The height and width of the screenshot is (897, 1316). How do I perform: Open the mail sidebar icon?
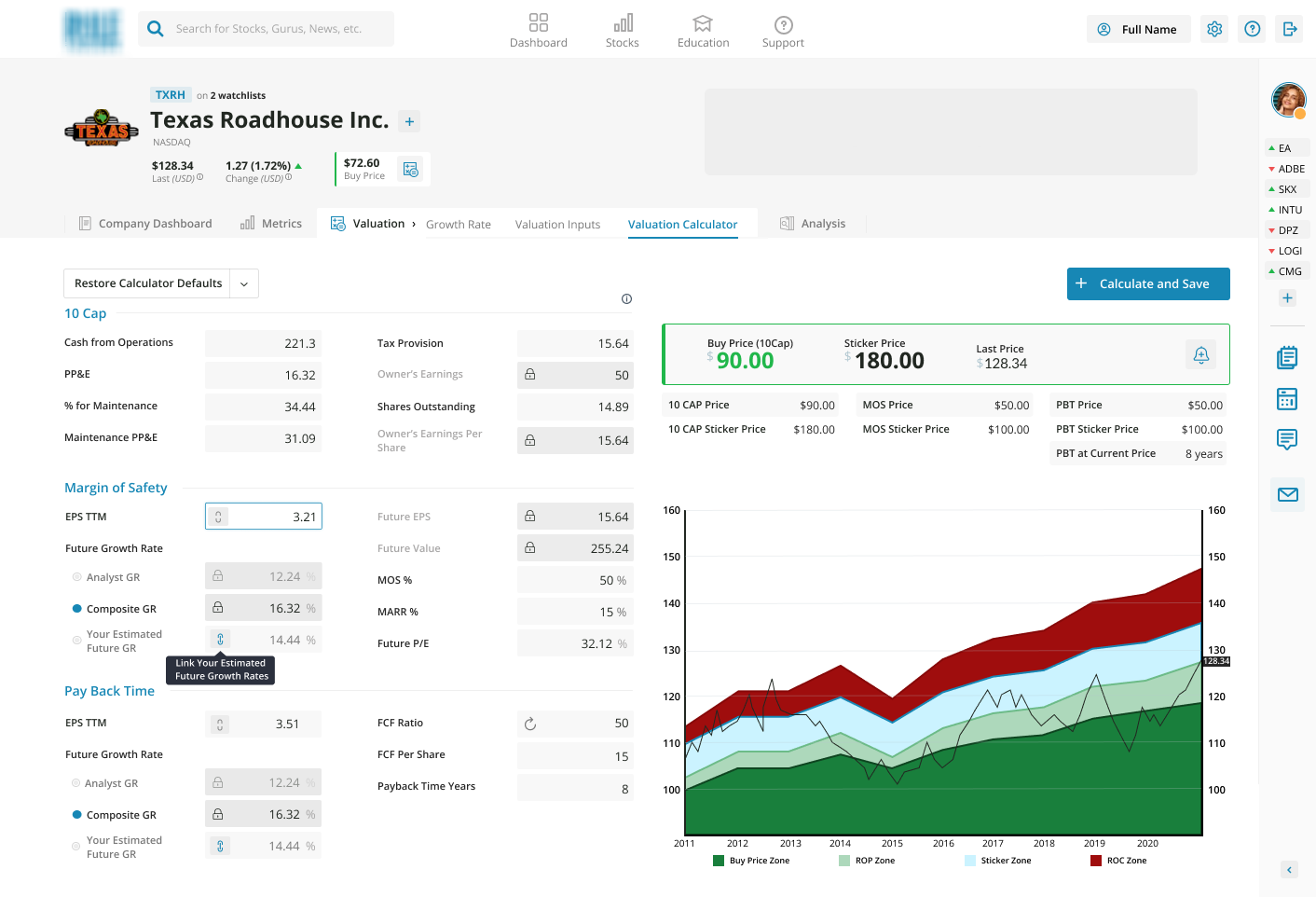pos(1288,494)
